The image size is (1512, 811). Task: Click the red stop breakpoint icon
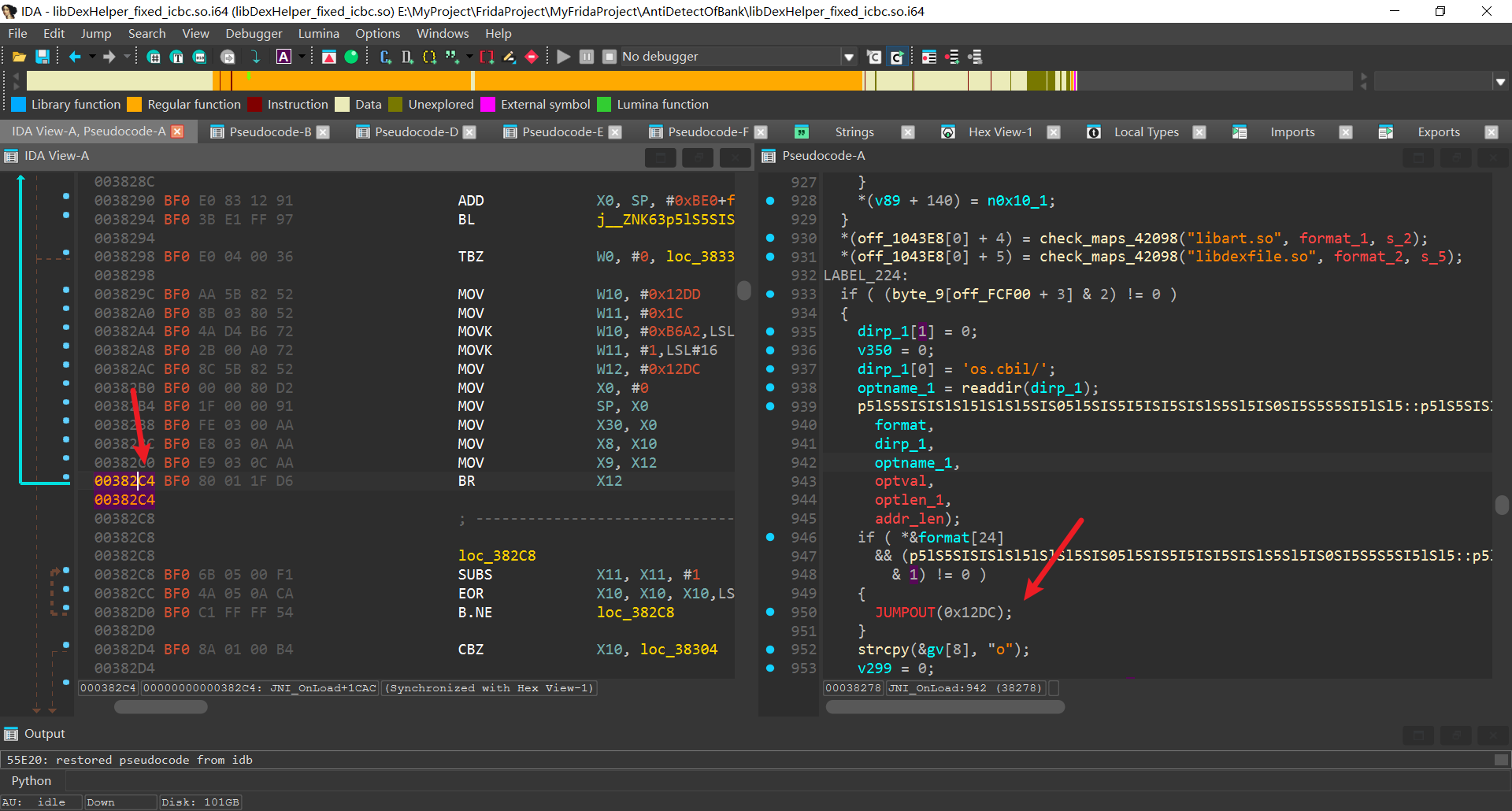tap(532, 57)
